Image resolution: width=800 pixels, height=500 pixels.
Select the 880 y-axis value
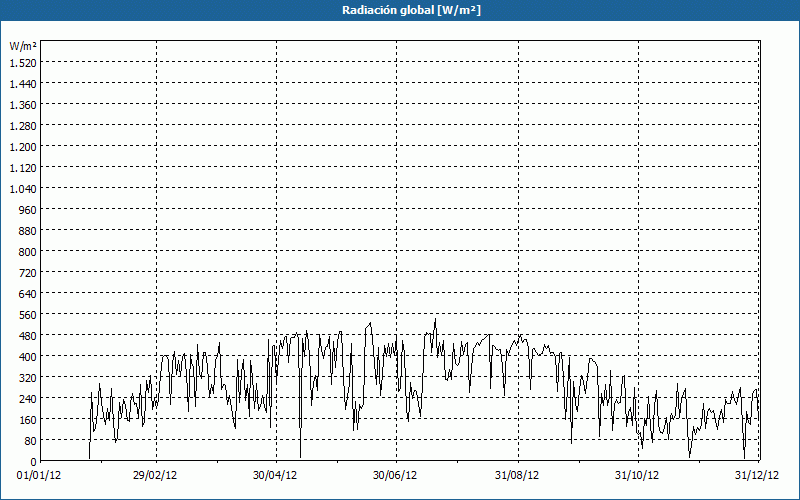28,231
